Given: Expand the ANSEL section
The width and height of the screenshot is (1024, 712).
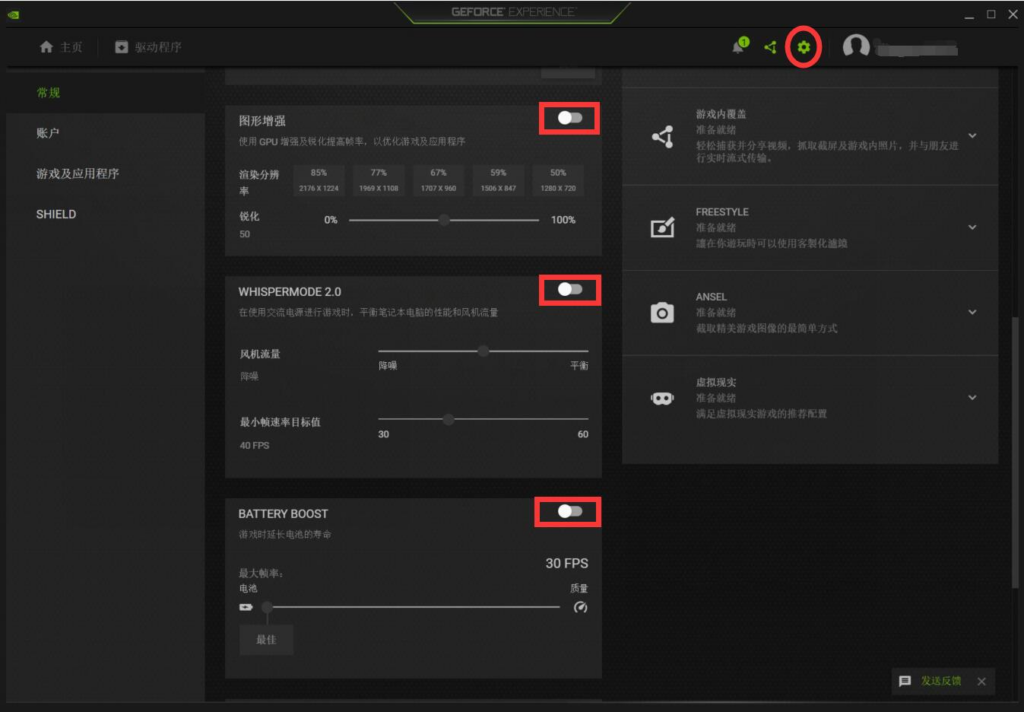Looking at the screenshot, I should (972, 312).
